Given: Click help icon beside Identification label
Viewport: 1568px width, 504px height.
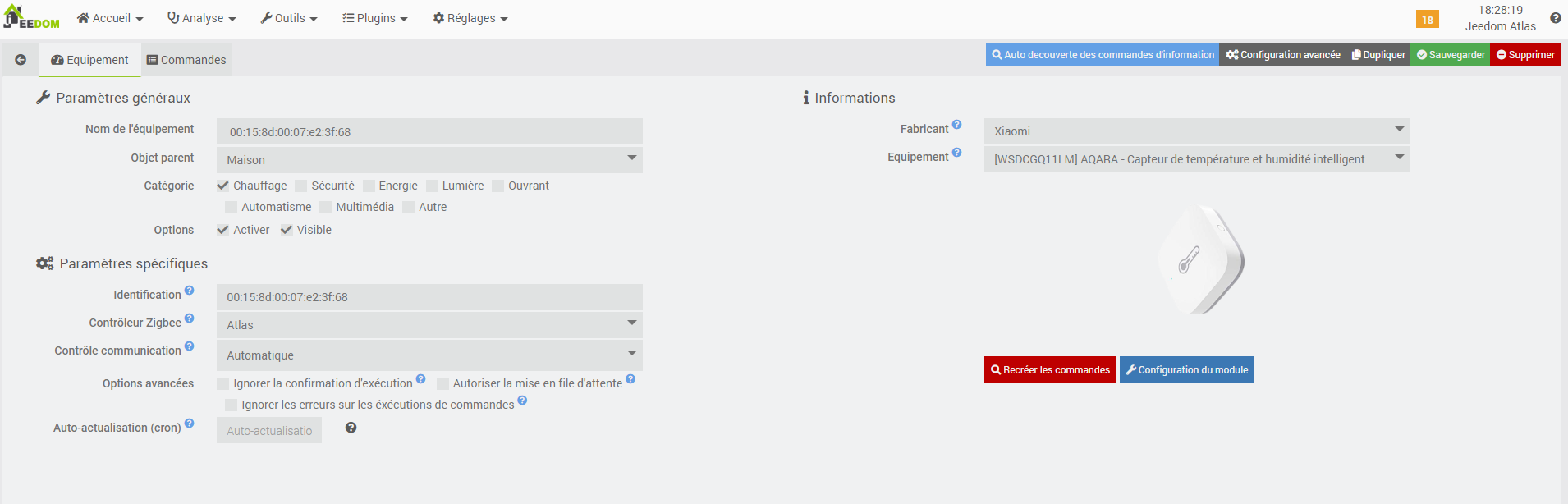Looking at the screenshot, I should (x=189, y=291).
